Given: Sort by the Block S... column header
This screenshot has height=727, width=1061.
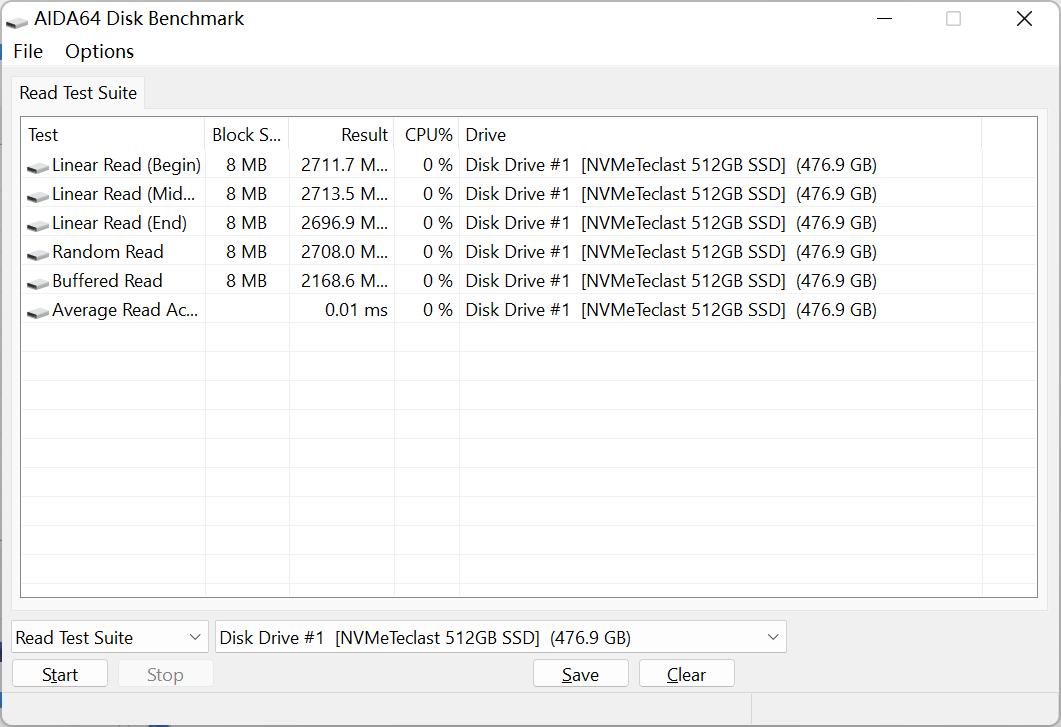Looking at the screenshot, I should coord(247,135).
